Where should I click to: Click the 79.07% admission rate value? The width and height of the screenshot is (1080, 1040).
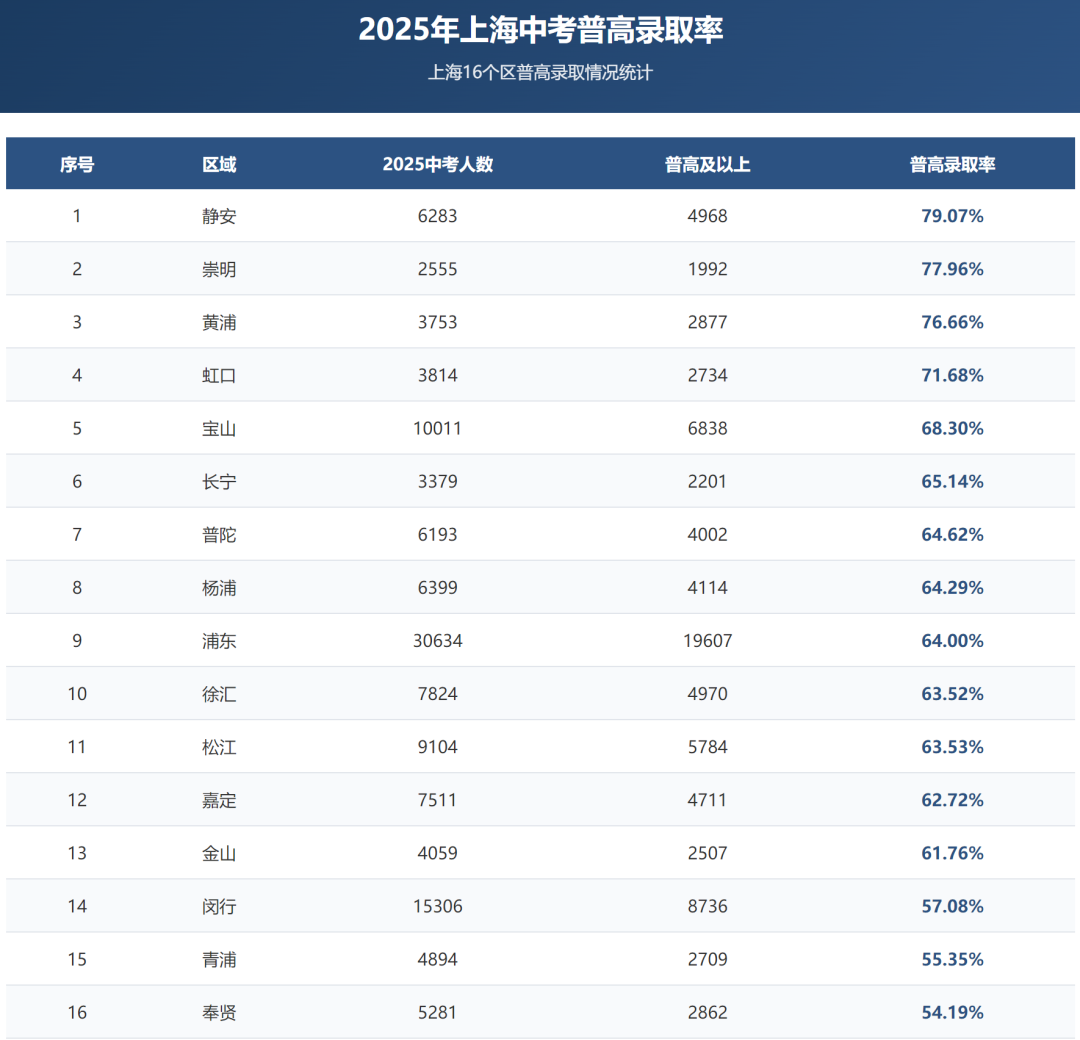[952, 216]
